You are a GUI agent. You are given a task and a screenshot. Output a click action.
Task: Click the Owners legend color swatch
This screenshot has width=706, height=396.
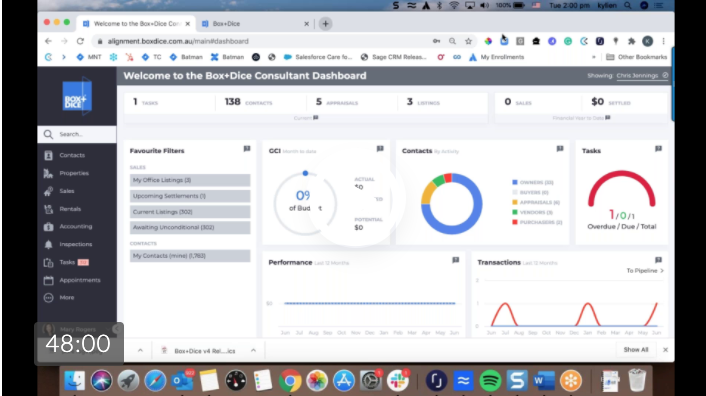(x=515, y=183)
